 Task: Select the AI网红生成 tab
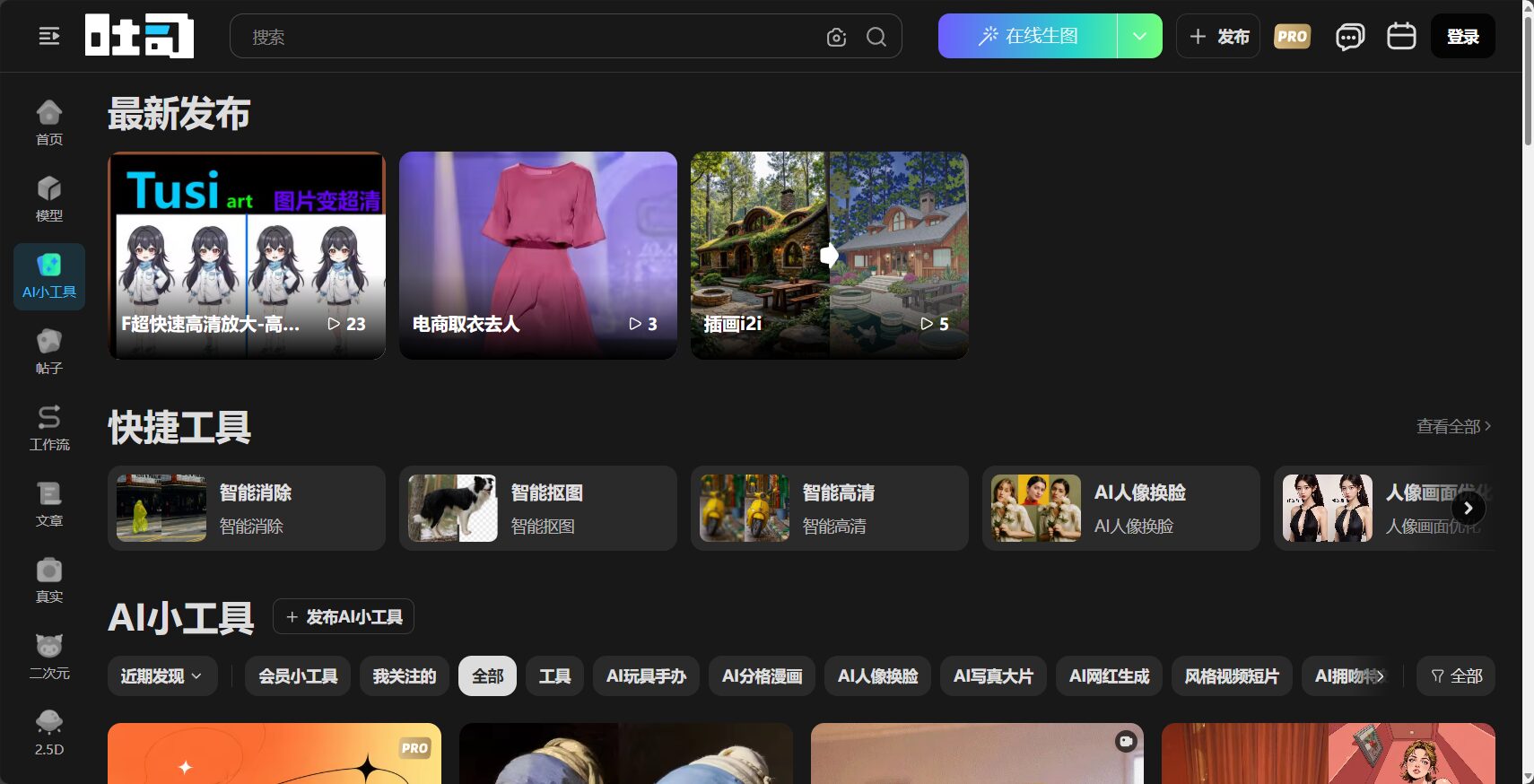pyautogui.click(x=1109, y=676)
